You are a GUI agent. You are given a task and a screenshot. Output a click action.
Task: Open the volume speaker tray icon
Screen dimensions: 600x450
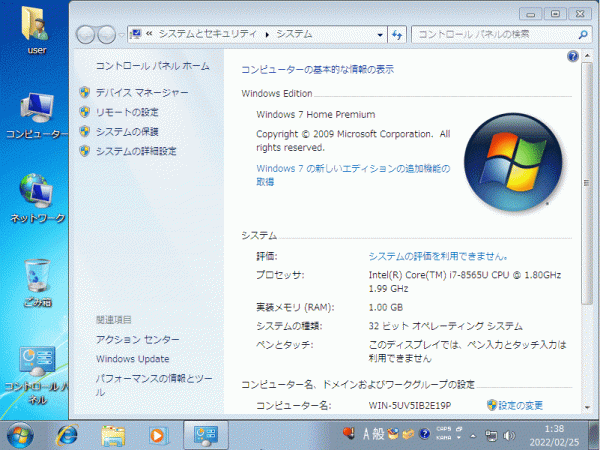pyautogui.click(x=509, y=436)
